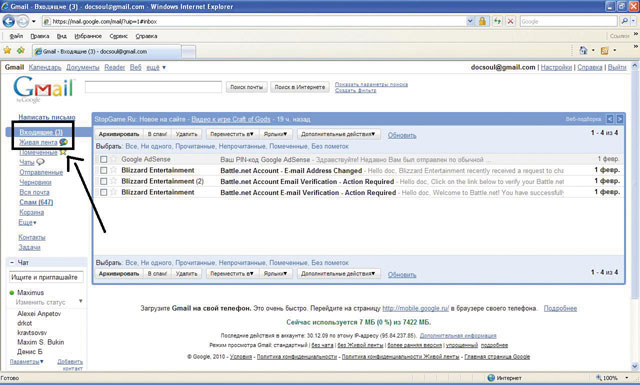
Task: Select the Gmail - Входящие browser tab
Action: point(106,51)
